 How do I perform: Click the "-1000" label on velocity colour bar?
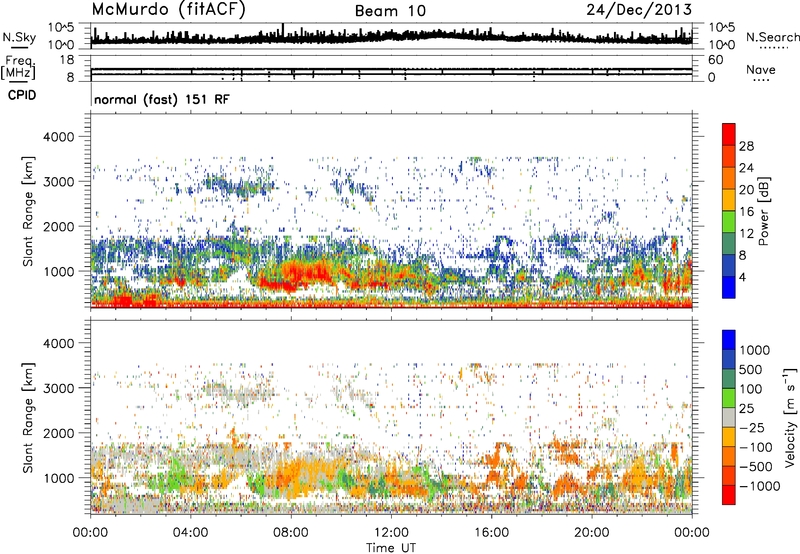coord(759,486)
